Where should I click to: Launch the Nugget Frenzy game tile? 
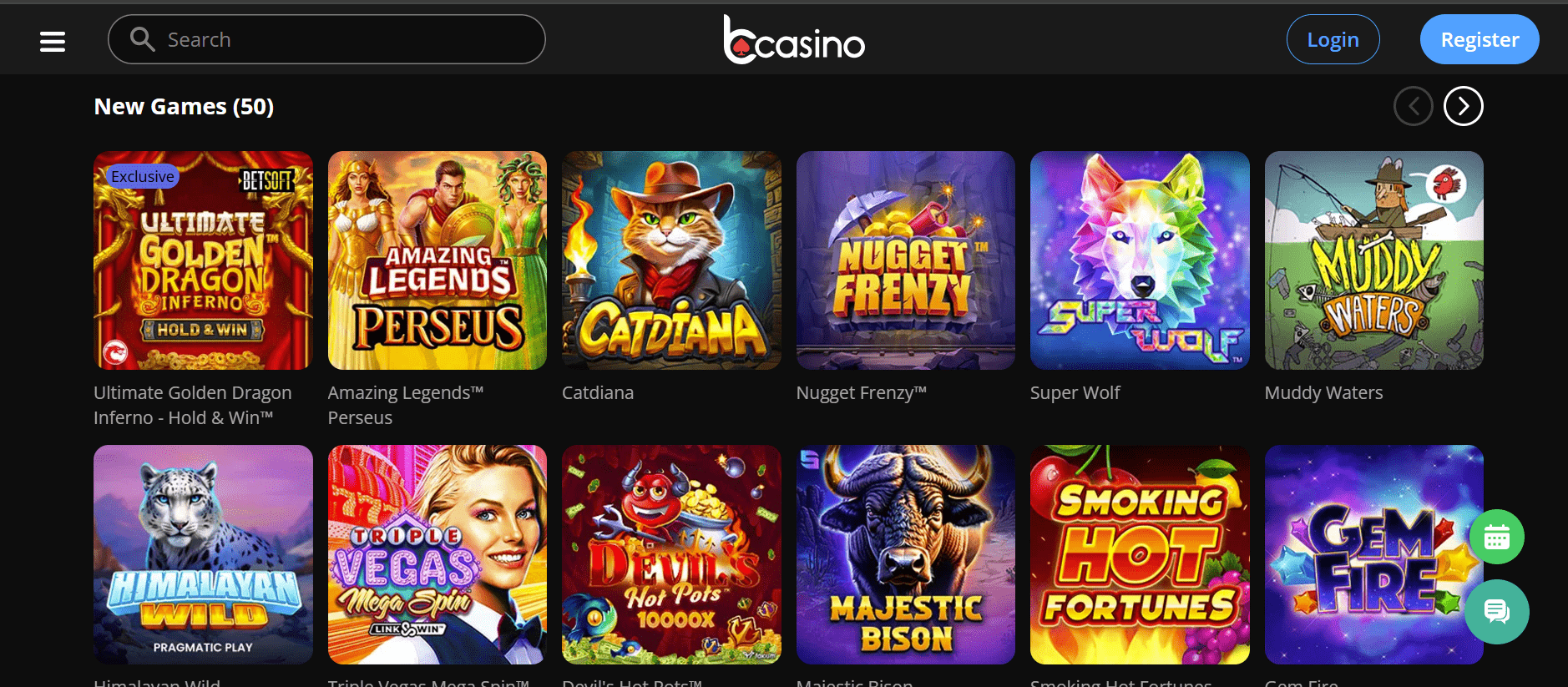click(906, 260)
